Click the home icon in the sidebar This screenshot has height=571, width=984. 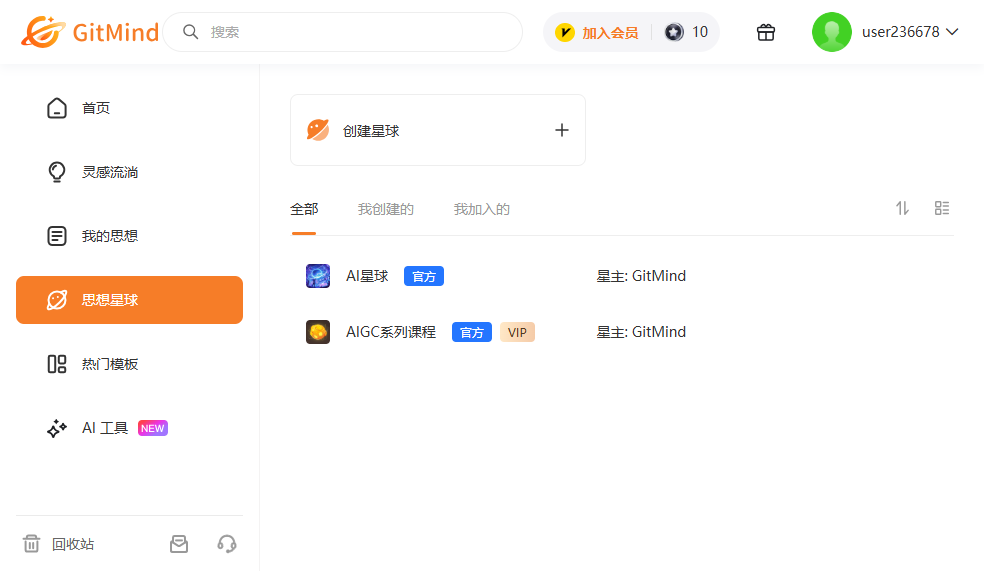(56, 108)
